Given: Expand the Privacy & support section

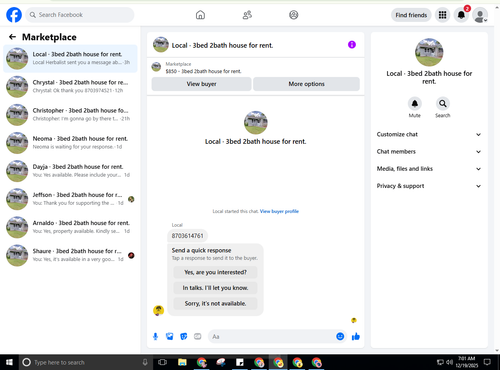Looking at the screenshot, I should click(429, 186).
